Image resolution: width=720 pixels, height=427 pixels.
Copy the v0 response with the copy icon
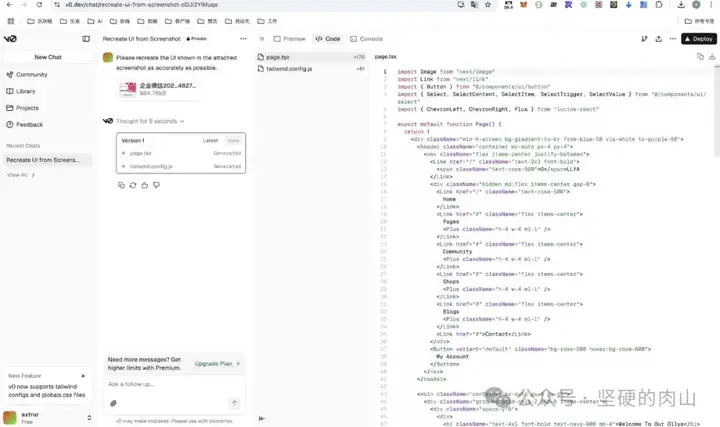(x=121, y=185)
